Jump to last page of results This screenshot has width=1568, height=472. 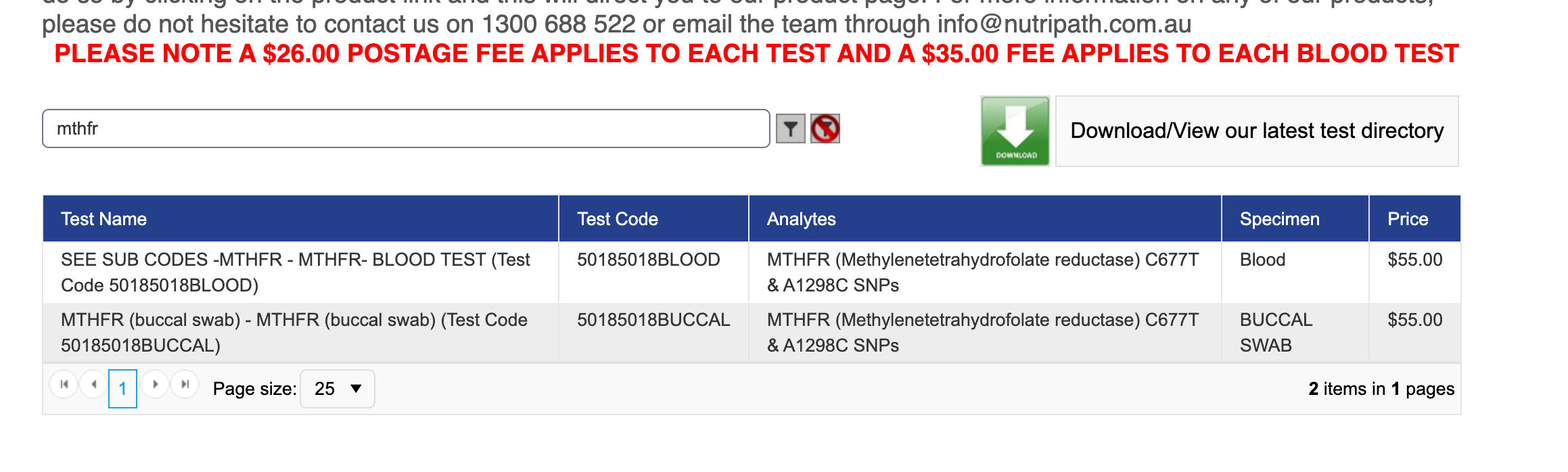tap(184, 385)
